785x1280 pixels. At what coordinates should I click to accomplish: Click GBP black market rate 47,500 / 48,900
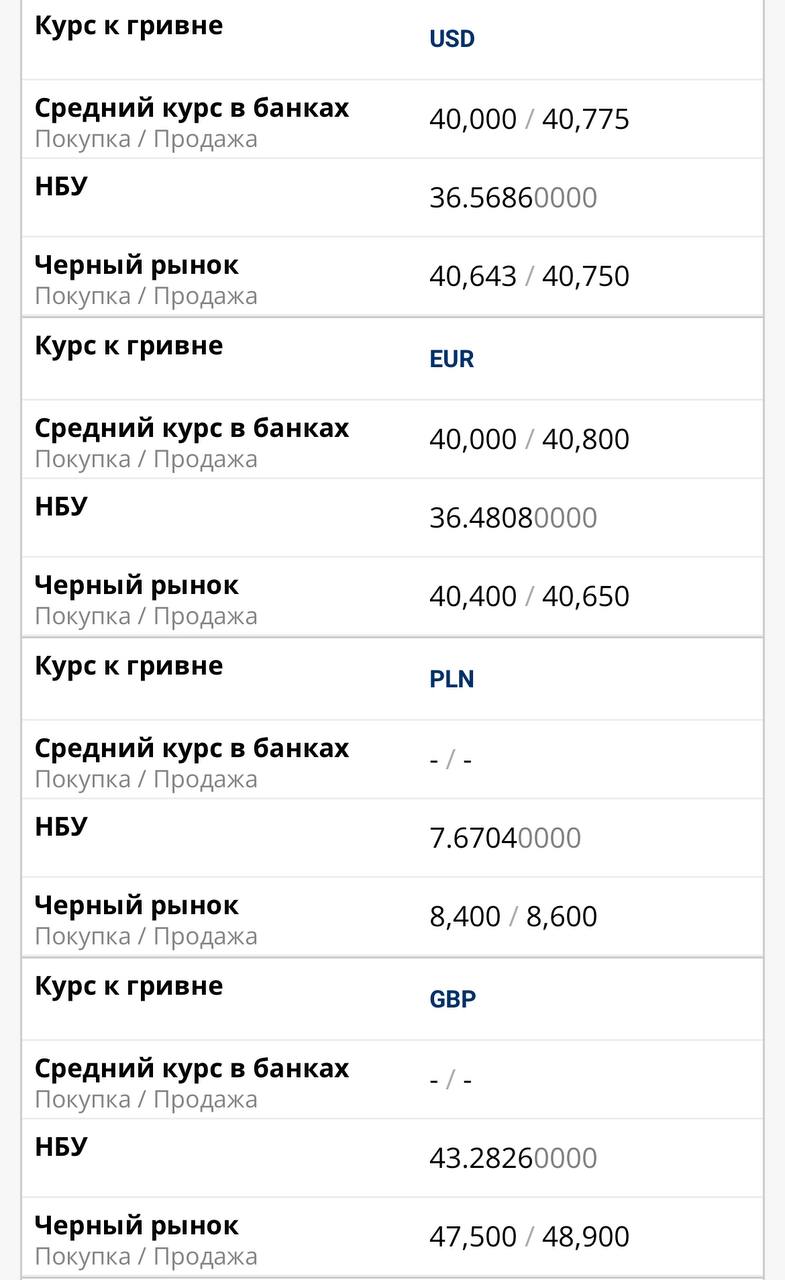pyautogui.click(x=529, y=1236)
